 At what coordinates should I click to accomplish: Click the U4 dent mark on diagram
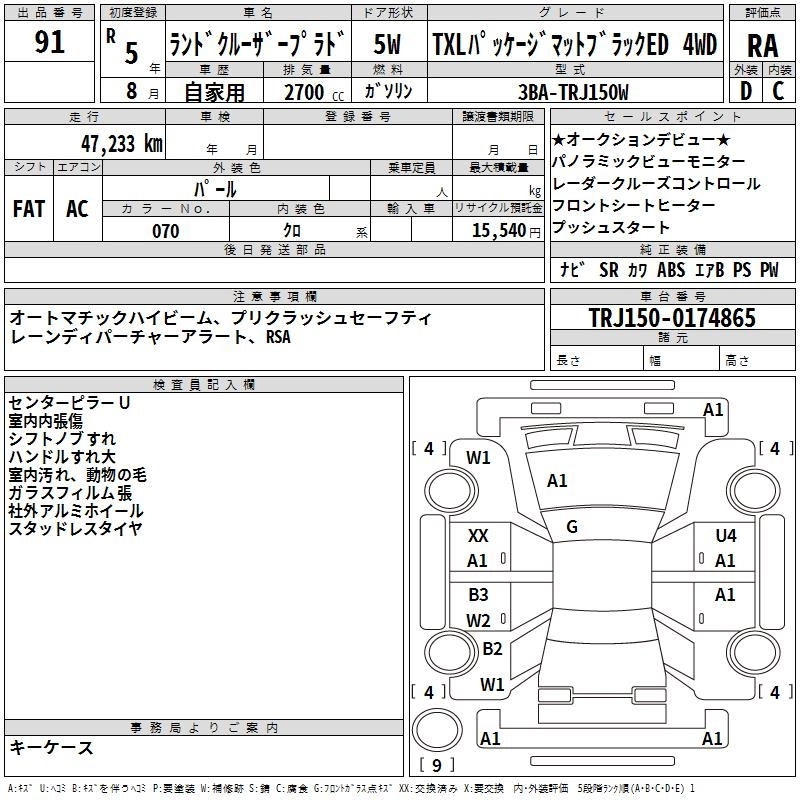[726, 536]
